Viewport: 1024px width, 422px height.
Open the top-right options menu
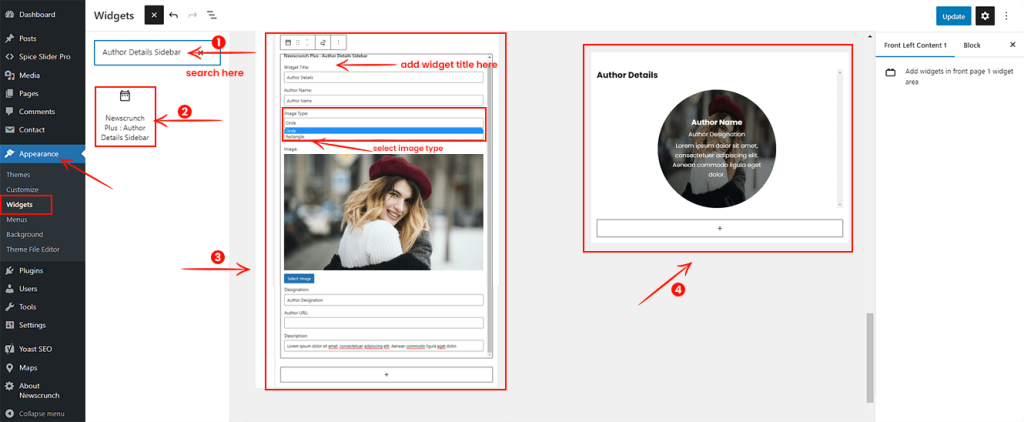pos(1006,15)
